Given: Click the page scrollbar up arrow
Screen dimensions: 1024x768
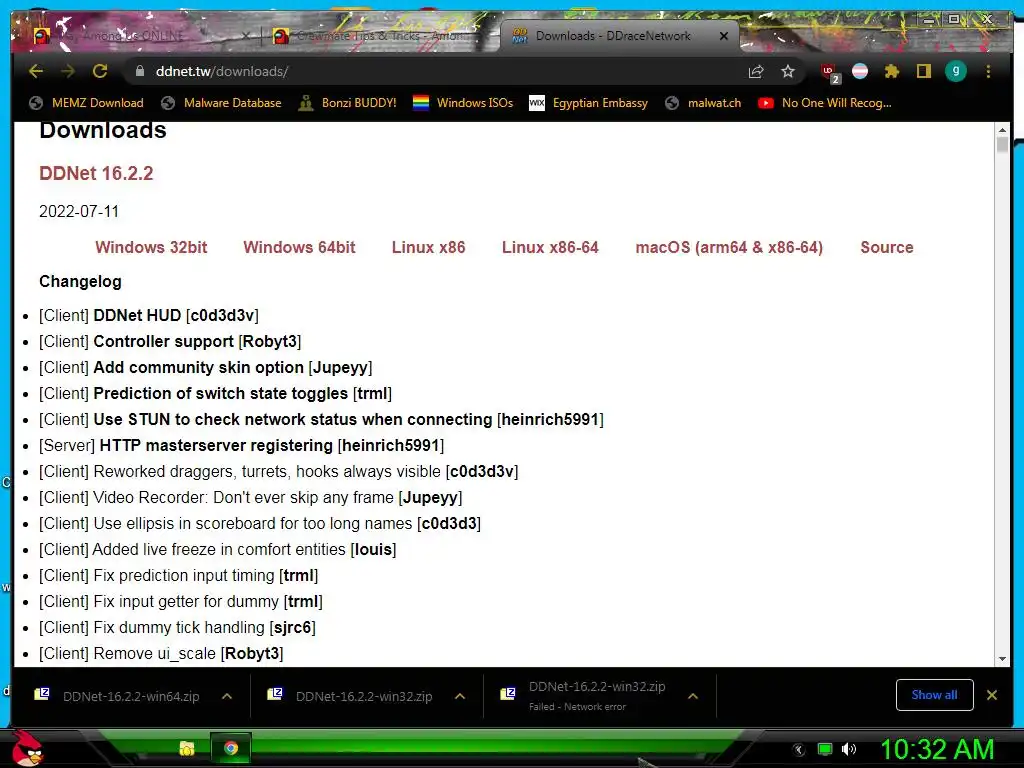Looking at the screenshot, I should tap(1002, 131).
